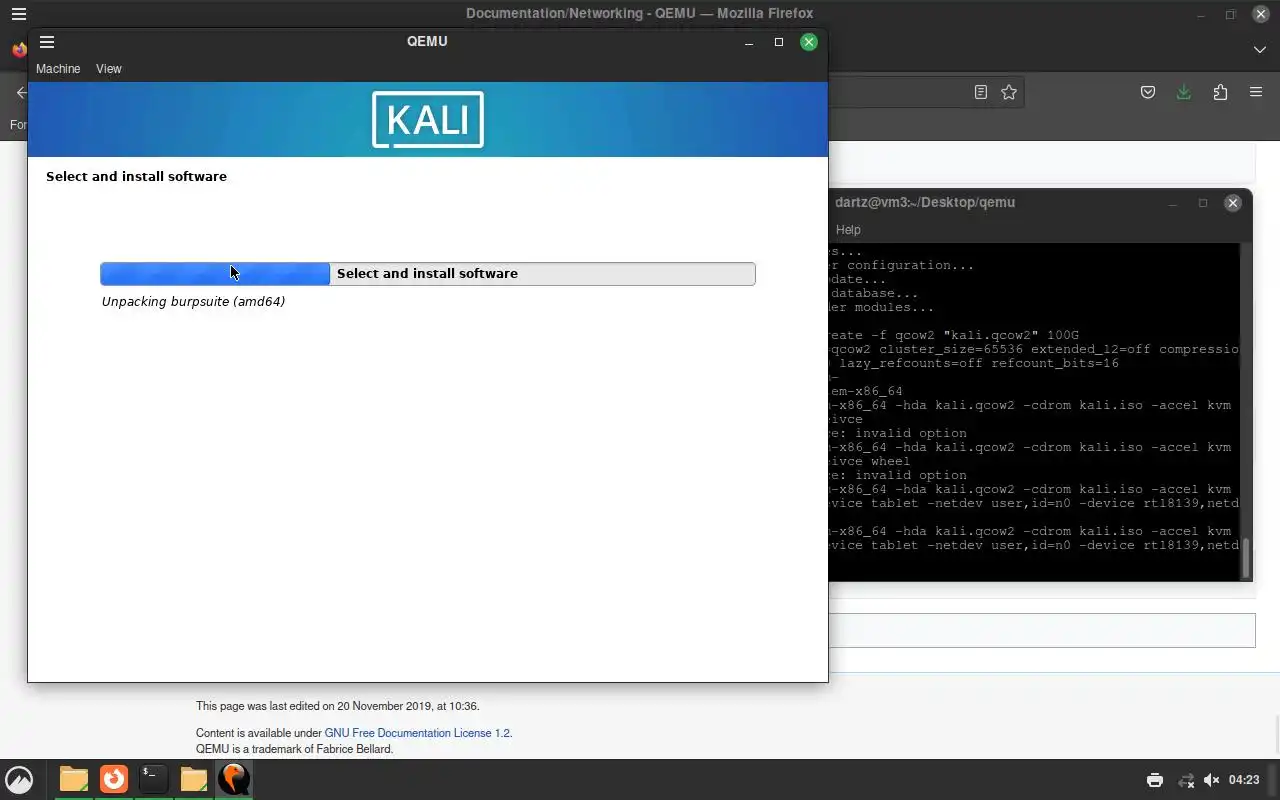Open the Help menu in the terminal window
1280x800 pixels.
pyautogui.click(x=848, y=230)
